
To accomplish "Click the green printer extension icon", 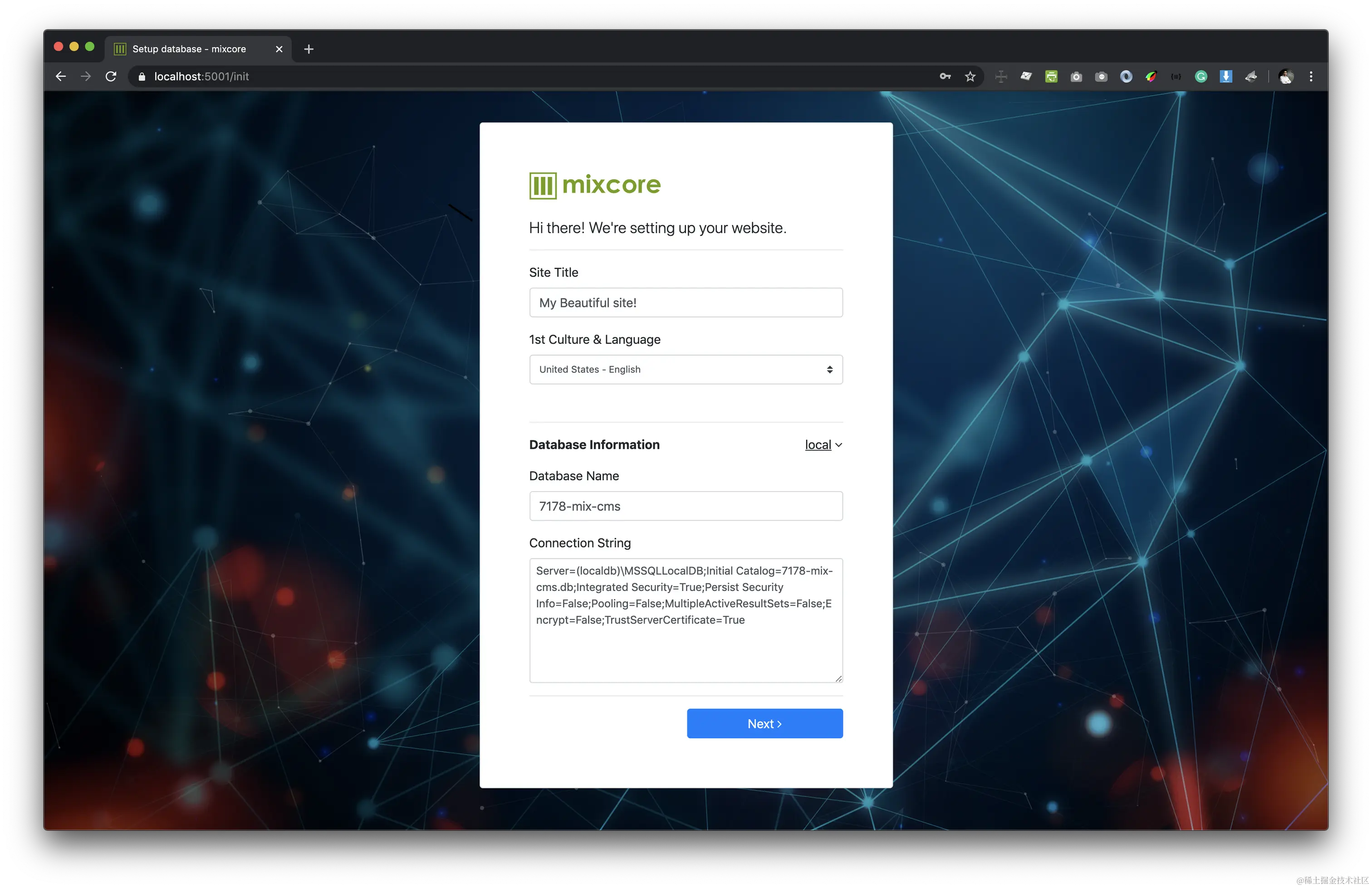I will [1051, 76].
